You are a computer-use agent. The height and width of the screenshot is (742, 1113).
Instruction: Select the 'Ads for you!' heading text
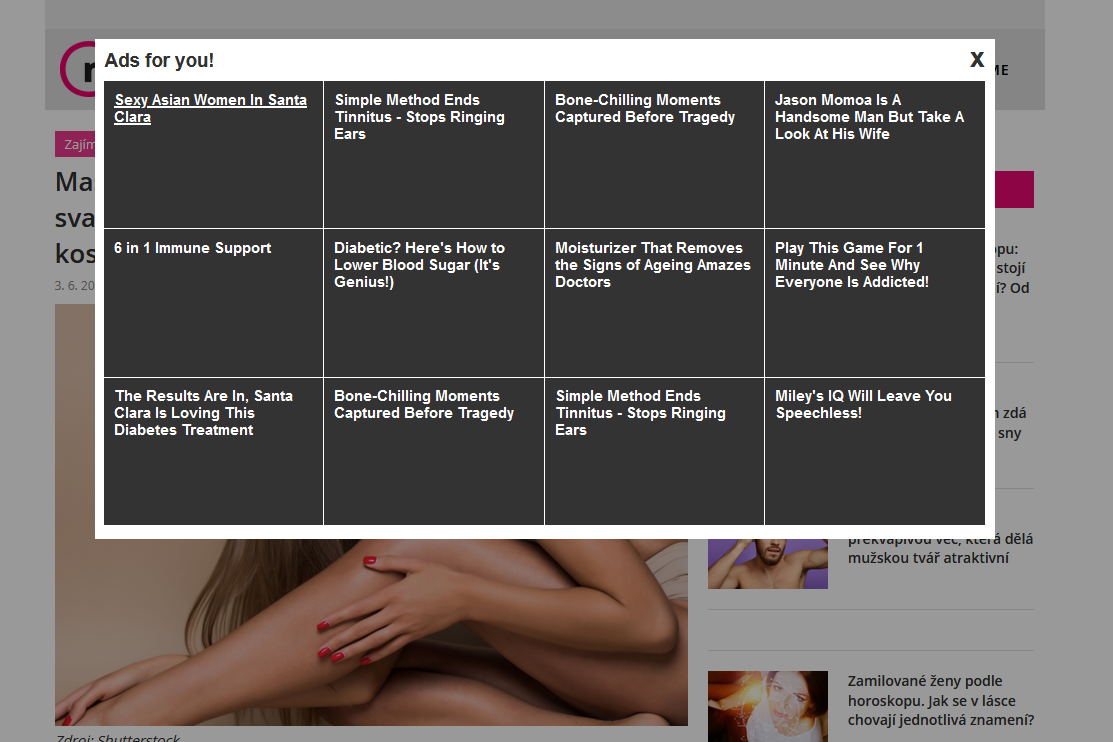159,60
